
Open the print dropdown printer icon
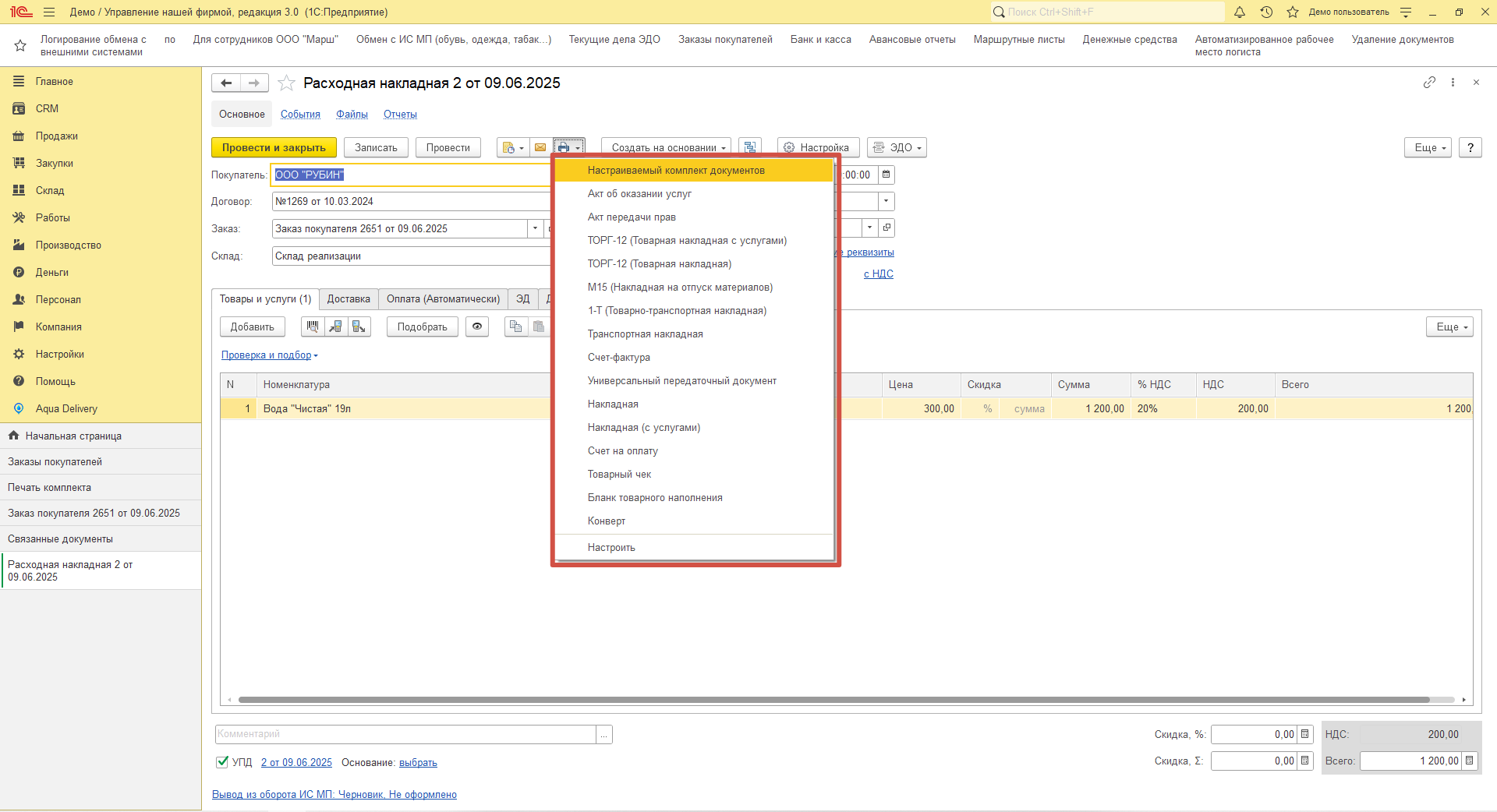tap(568, 147)
